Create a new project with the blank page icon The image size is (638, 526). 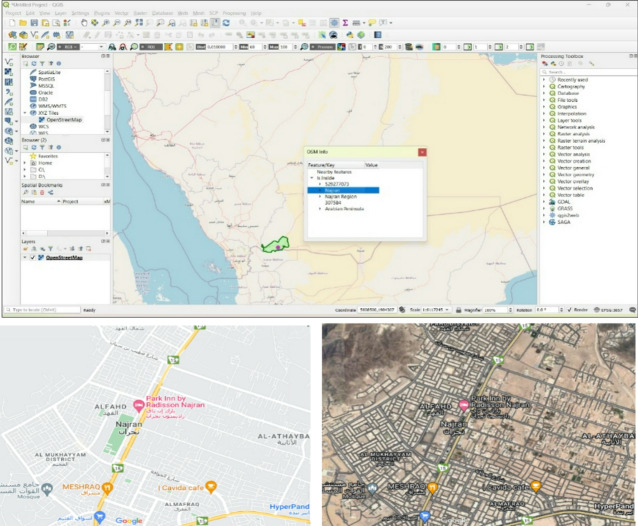click(12, 23)
